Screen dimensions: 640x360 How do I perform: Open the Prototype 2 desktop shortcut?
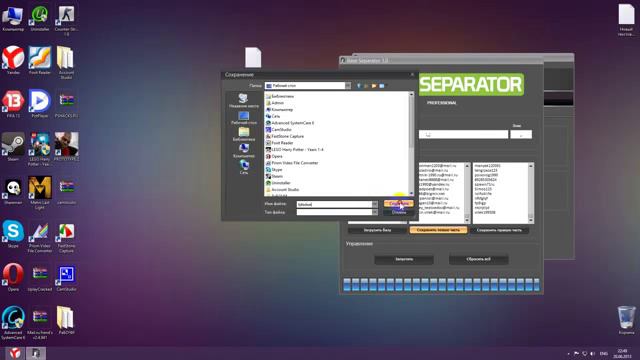[66, 146]
